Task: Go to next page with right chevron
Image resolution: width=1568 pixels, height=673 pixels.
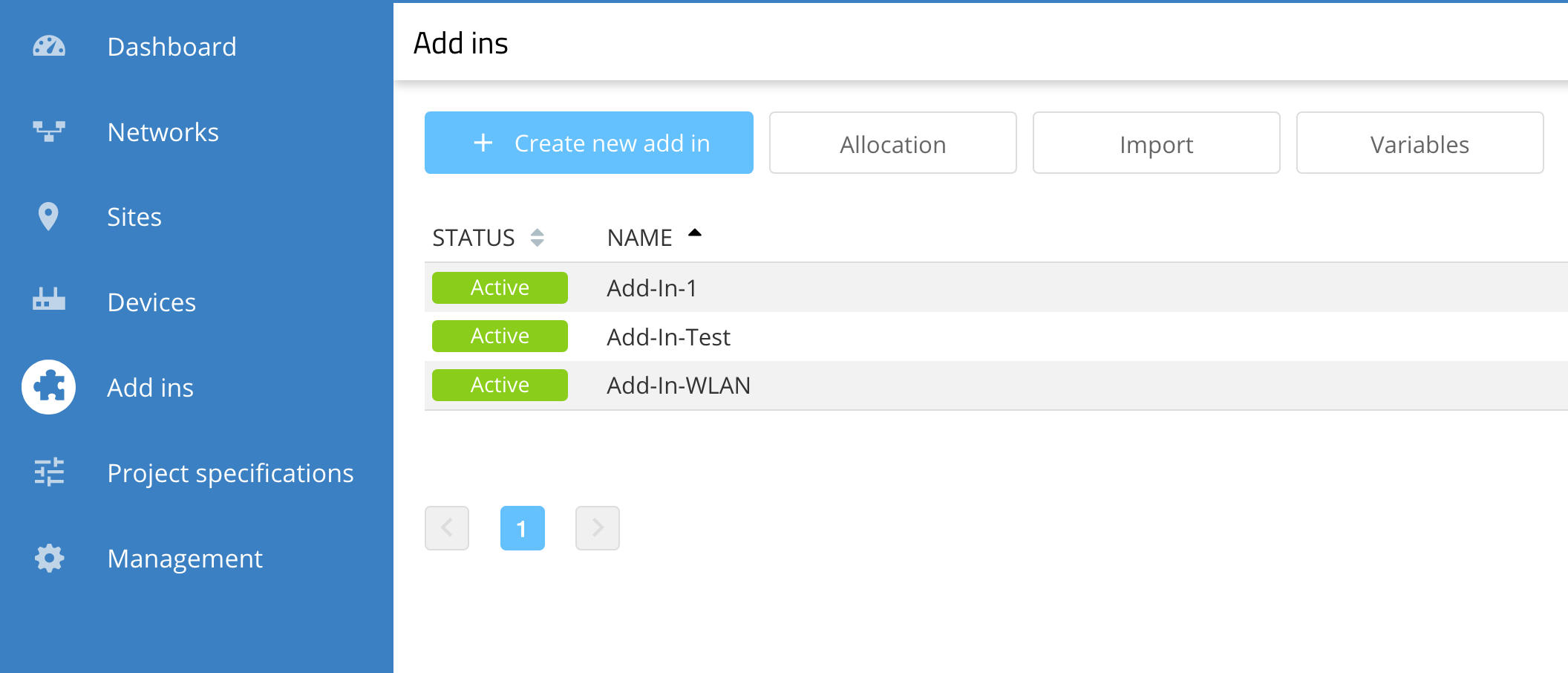Action: [598, 528]
